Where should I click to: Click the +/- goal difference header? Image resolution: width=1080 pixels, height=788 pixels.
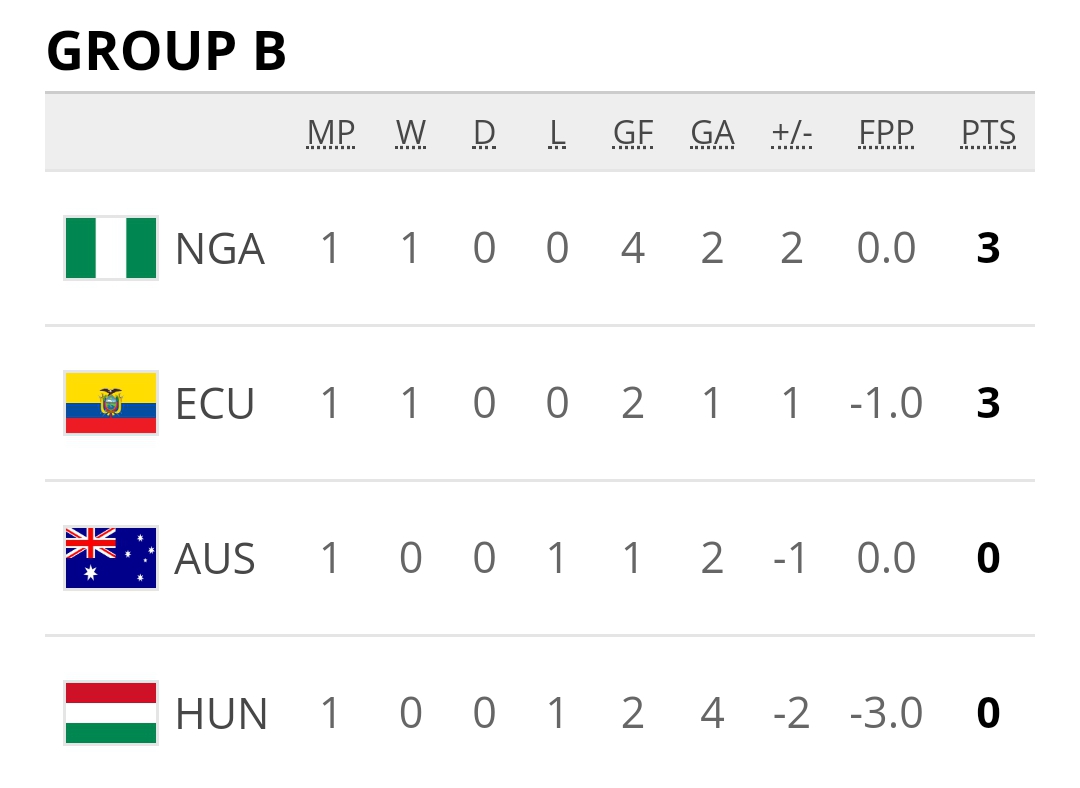pos(791,133)
